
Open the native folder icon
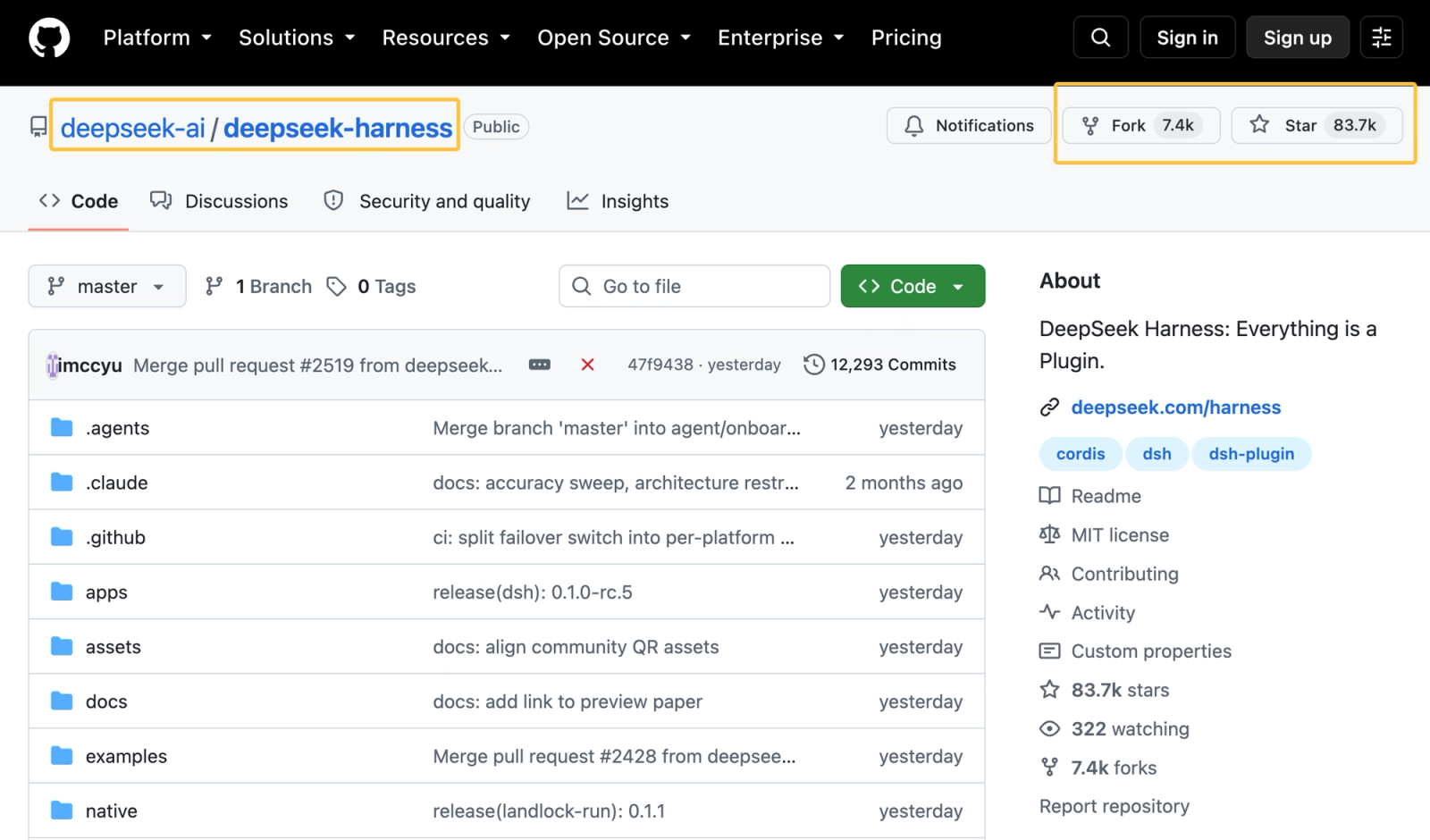pyautogui.click(x=62, y=811)
